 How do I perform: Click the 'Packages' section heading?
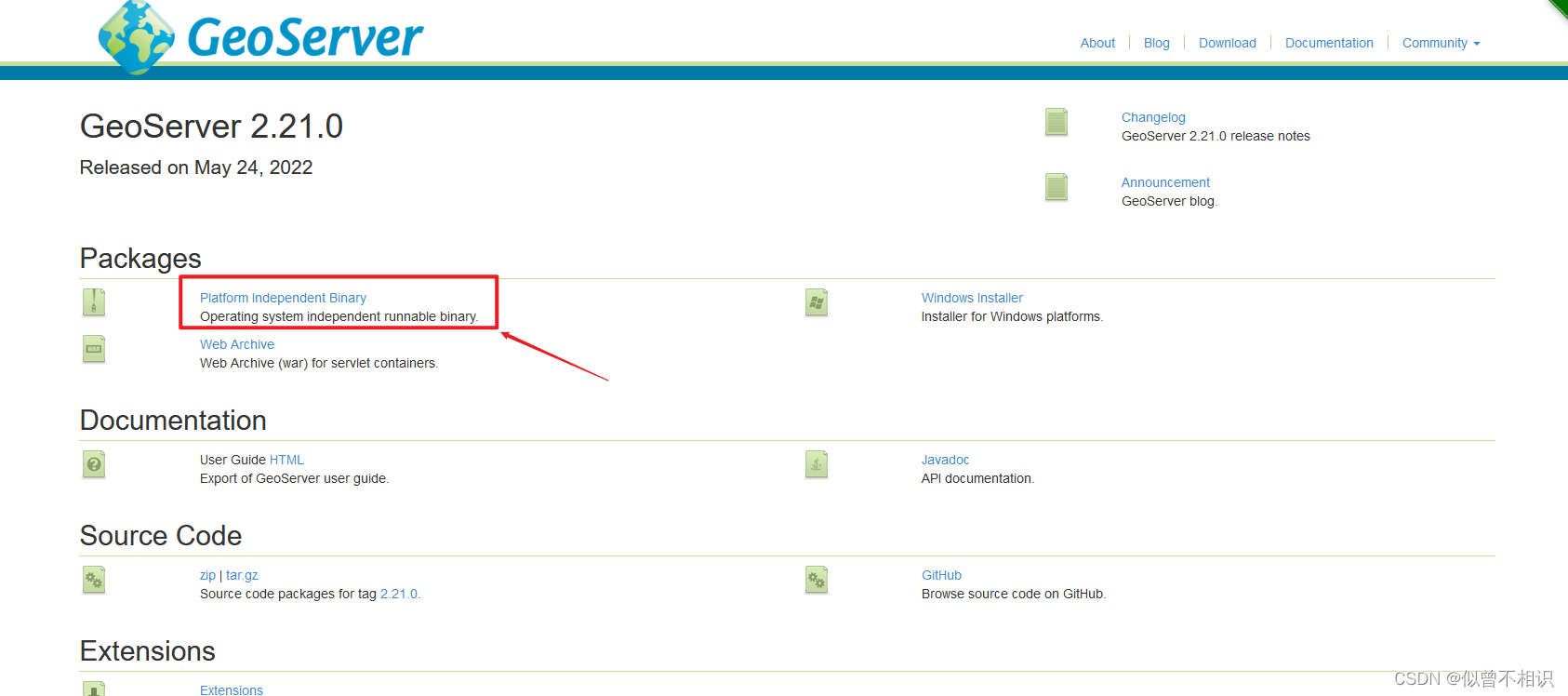coord(140,258)
